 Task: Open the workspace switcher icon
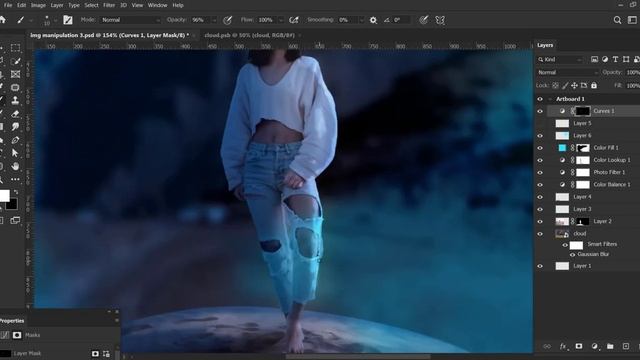tap(632, 20)
